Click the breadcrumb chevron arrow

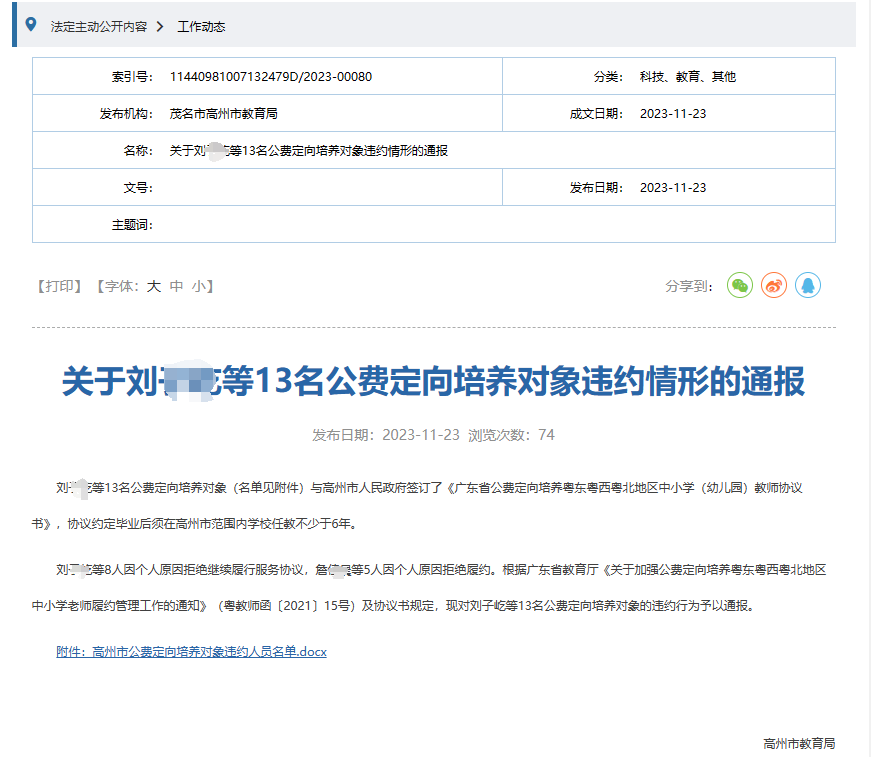tap(160, 27)
